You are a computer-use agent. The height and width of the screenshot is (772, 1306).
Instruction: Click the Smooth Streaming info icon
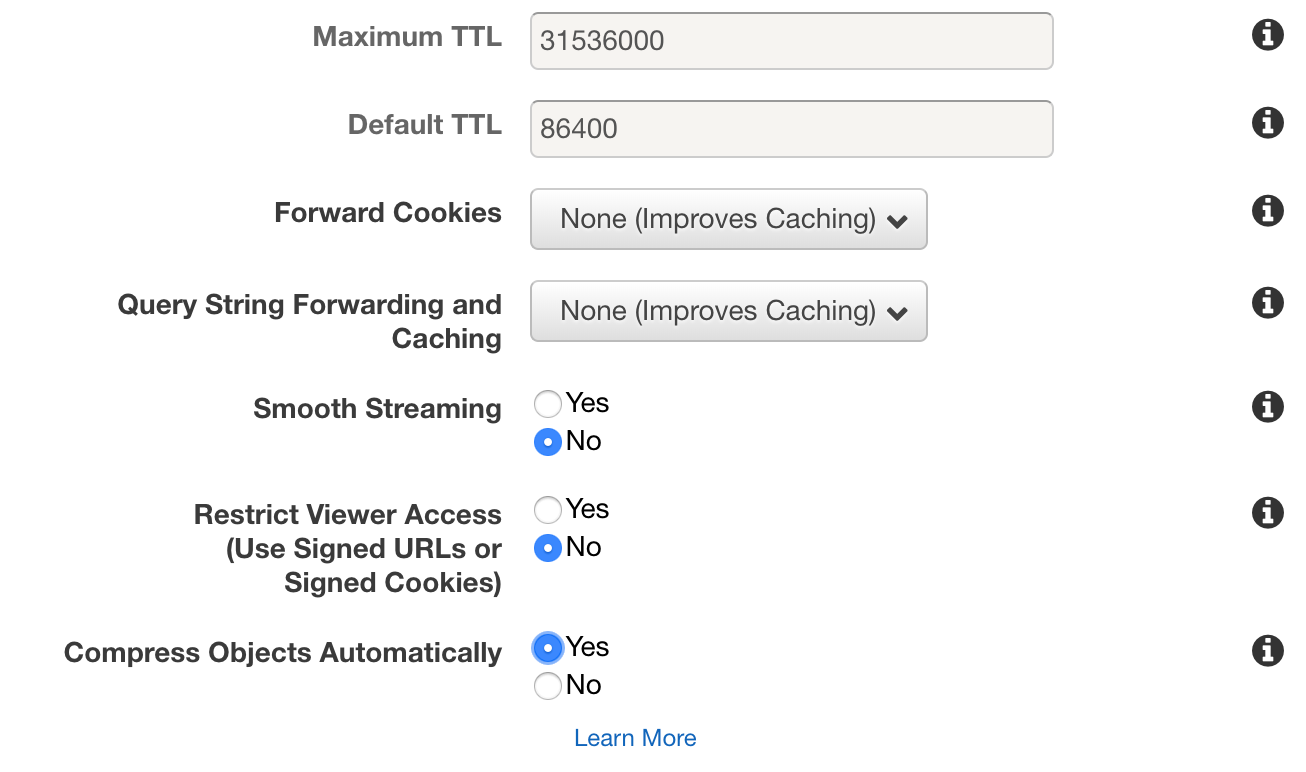tap(1267, 407)
